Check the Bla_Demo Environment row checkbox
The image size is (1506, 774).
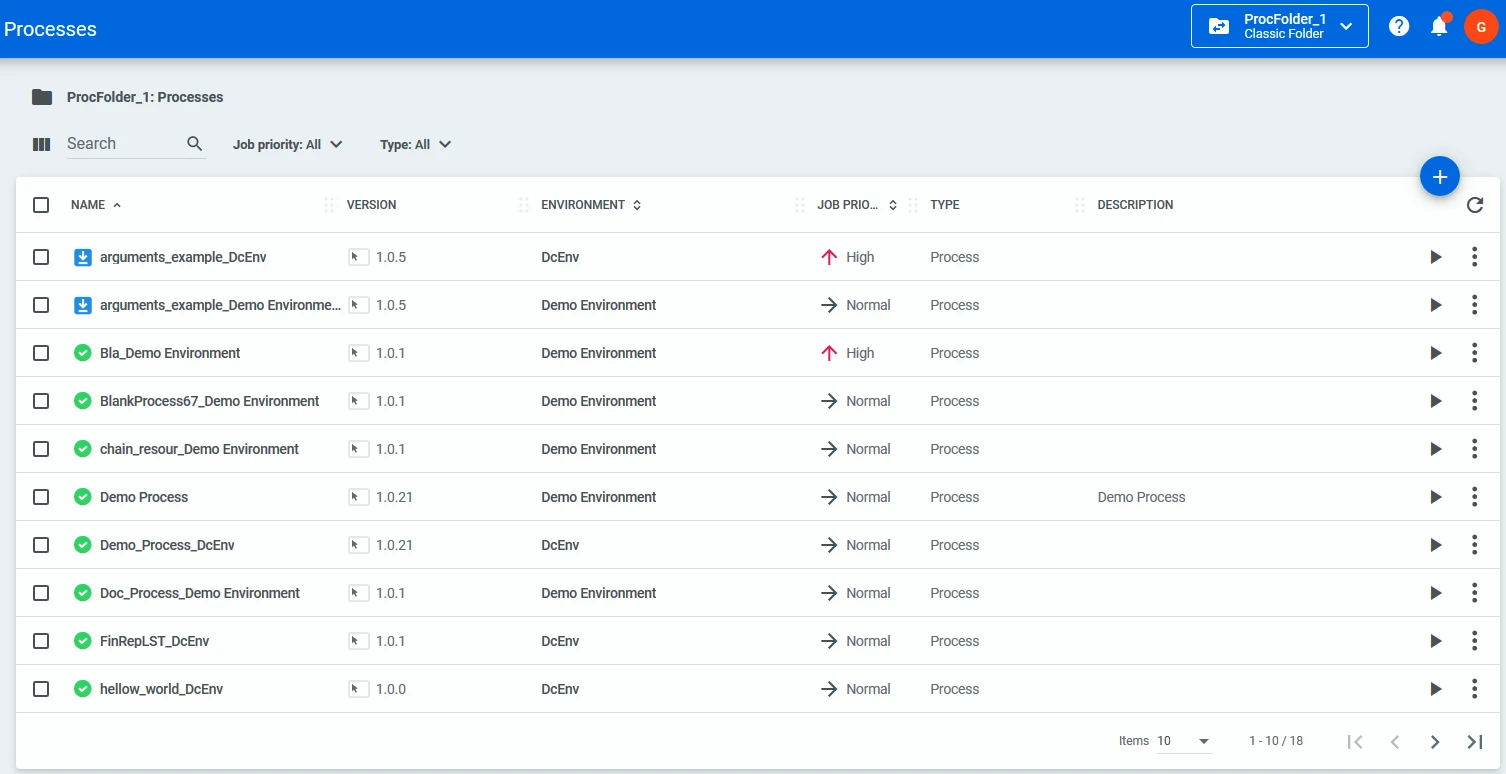click(41, 353)
